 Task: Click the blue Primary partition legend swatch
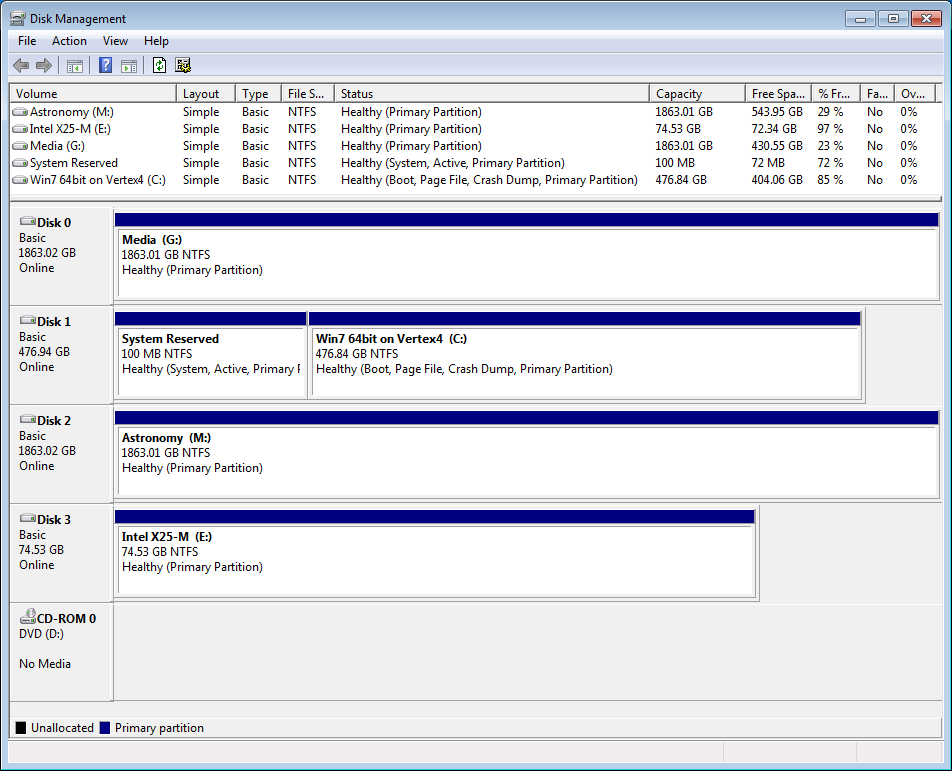(x=104, y=727)
